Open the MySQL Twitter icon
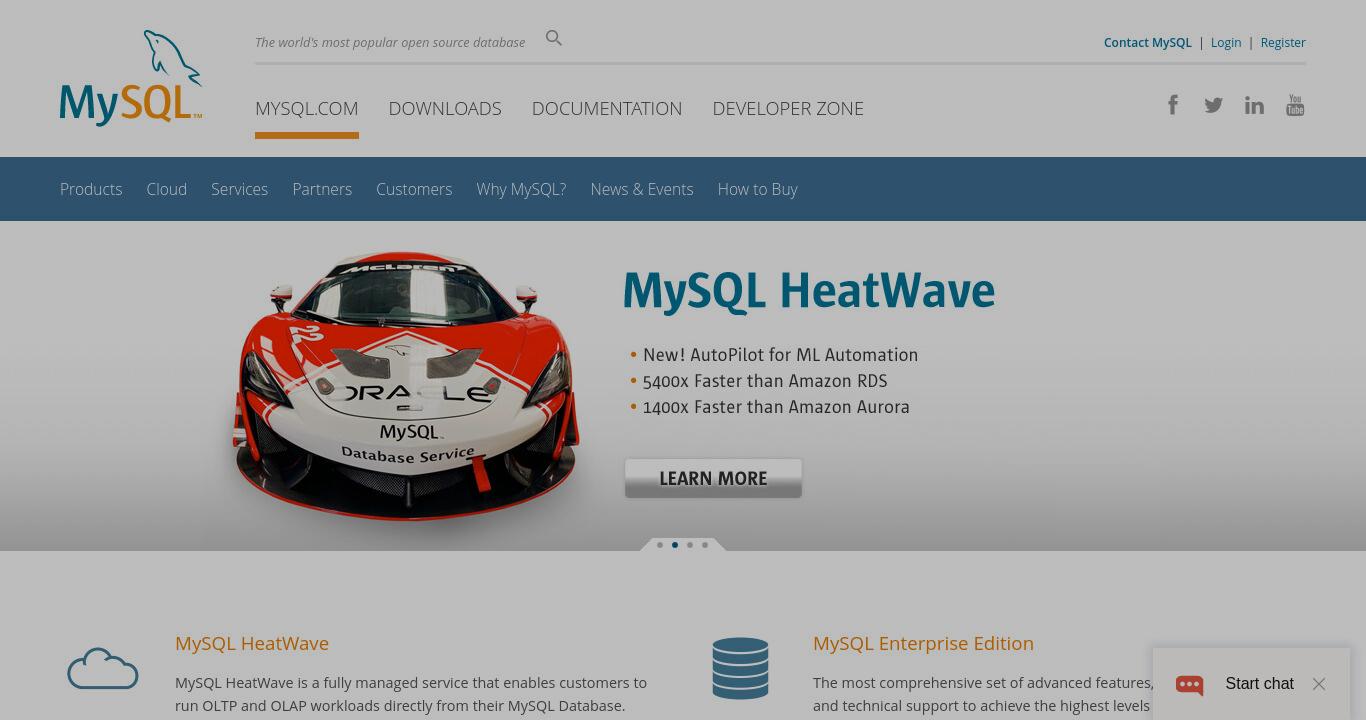 coord(1213,105)
